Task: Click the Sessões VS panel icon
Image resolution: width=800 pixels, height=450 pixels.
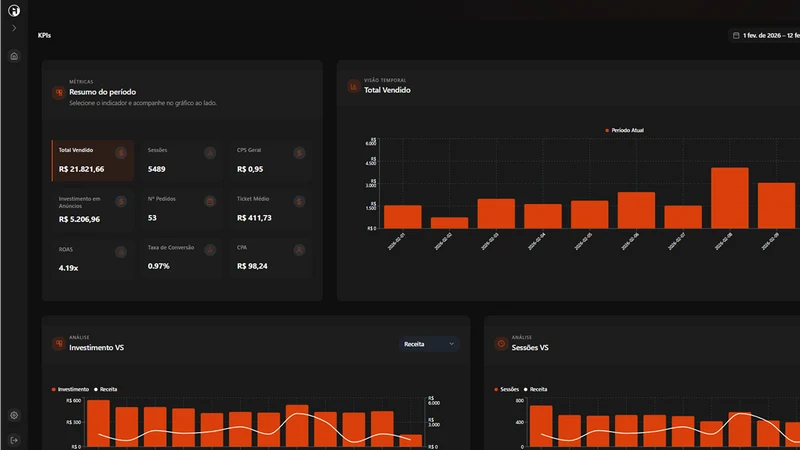Action: click(x=501, y=344)
